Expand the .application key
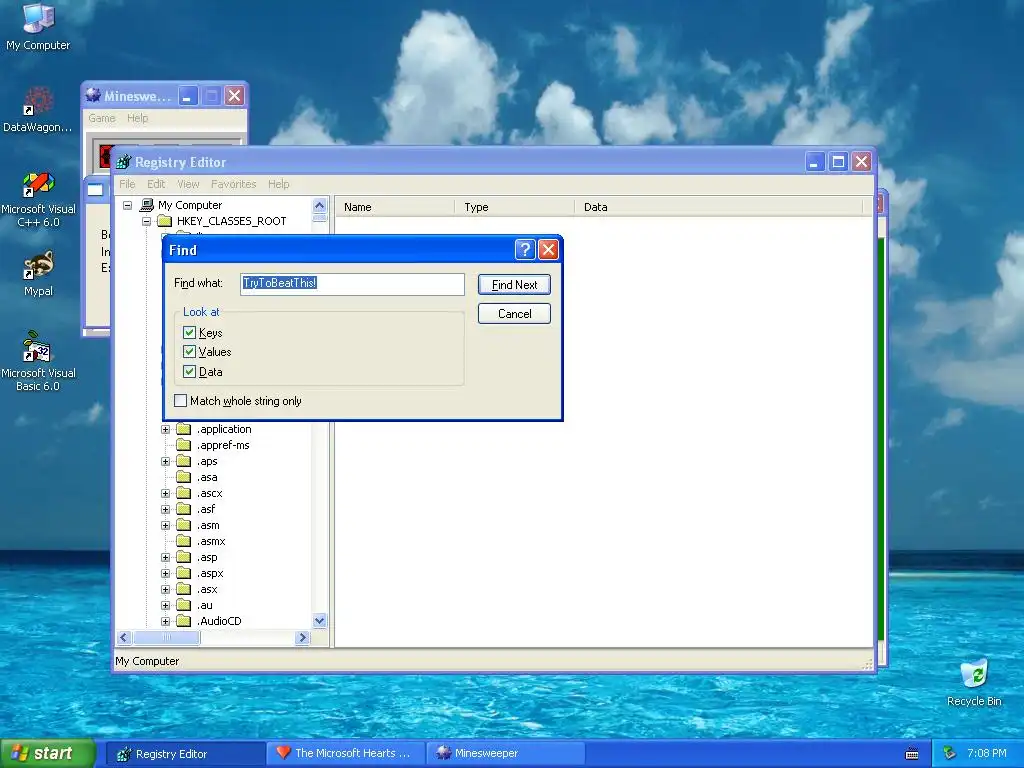 pos(165,429)
